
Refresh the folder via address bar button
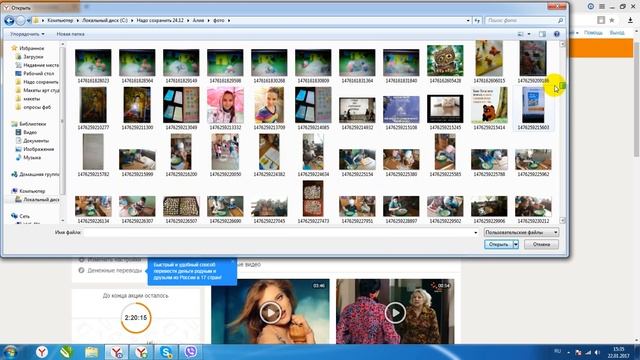477,20
